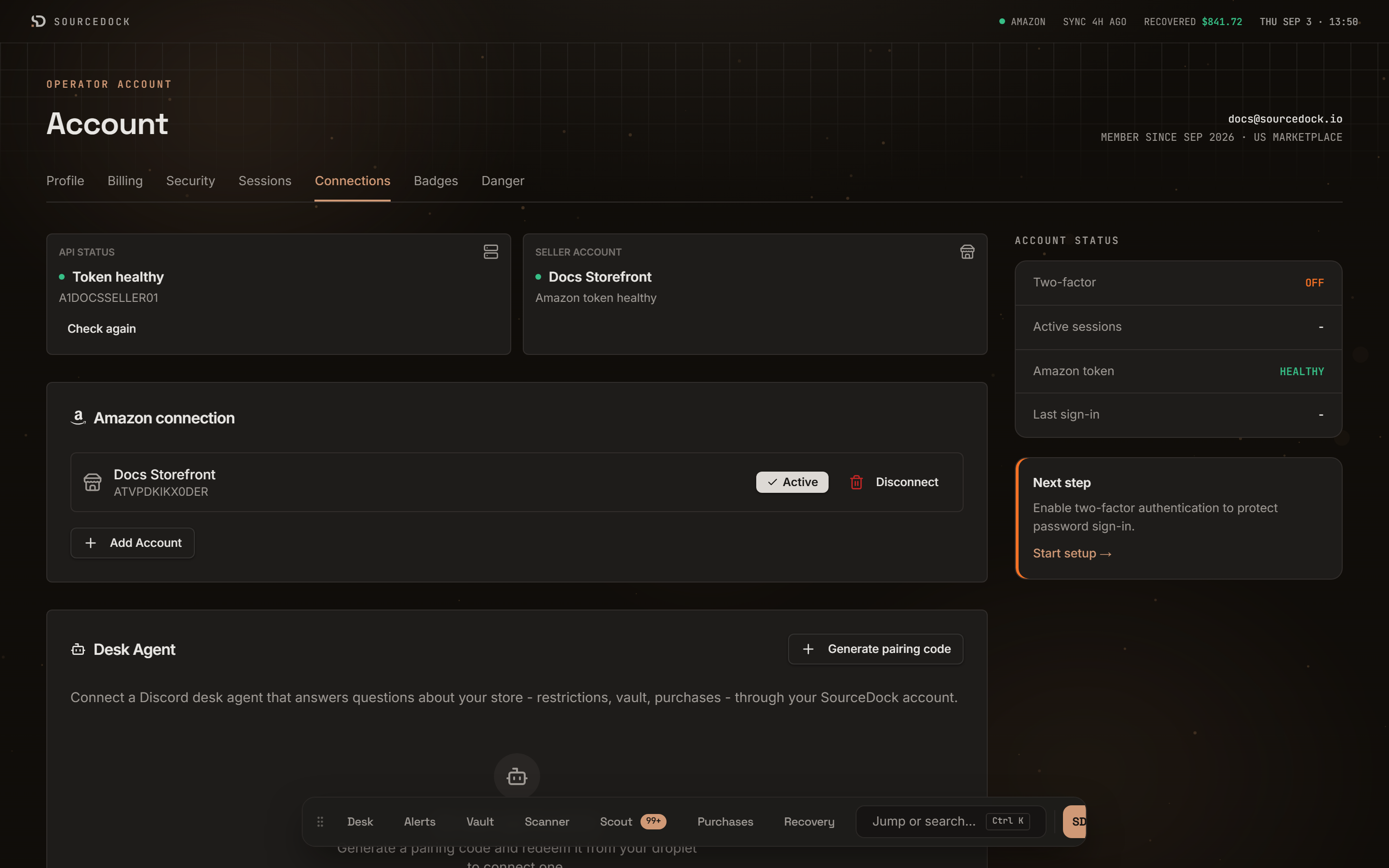
Task: Click the round robot icon in empty state
Action: (x=517, y=776)
